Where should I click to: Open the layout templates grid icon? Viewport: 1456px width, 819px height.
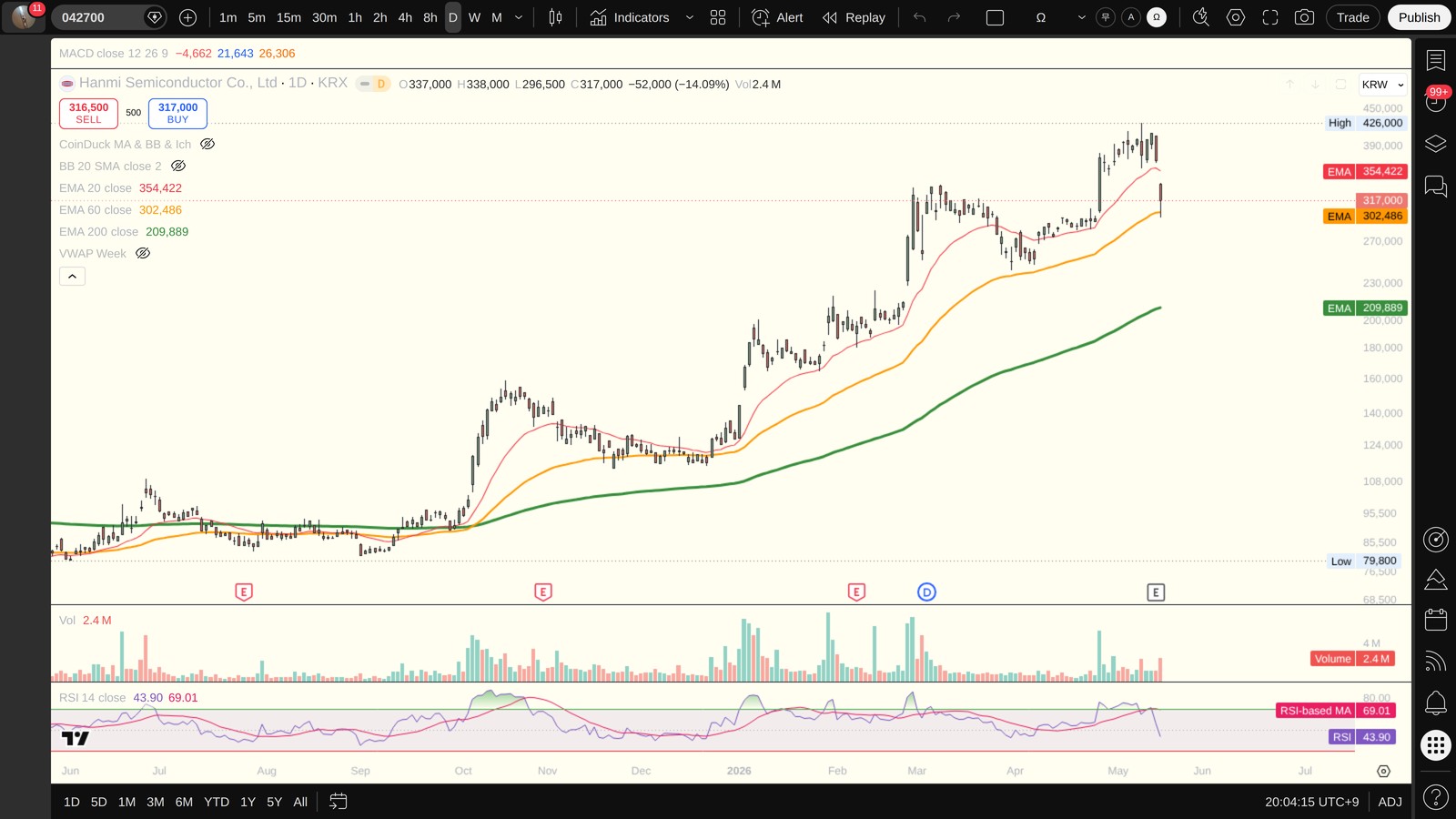pos(718,17)
